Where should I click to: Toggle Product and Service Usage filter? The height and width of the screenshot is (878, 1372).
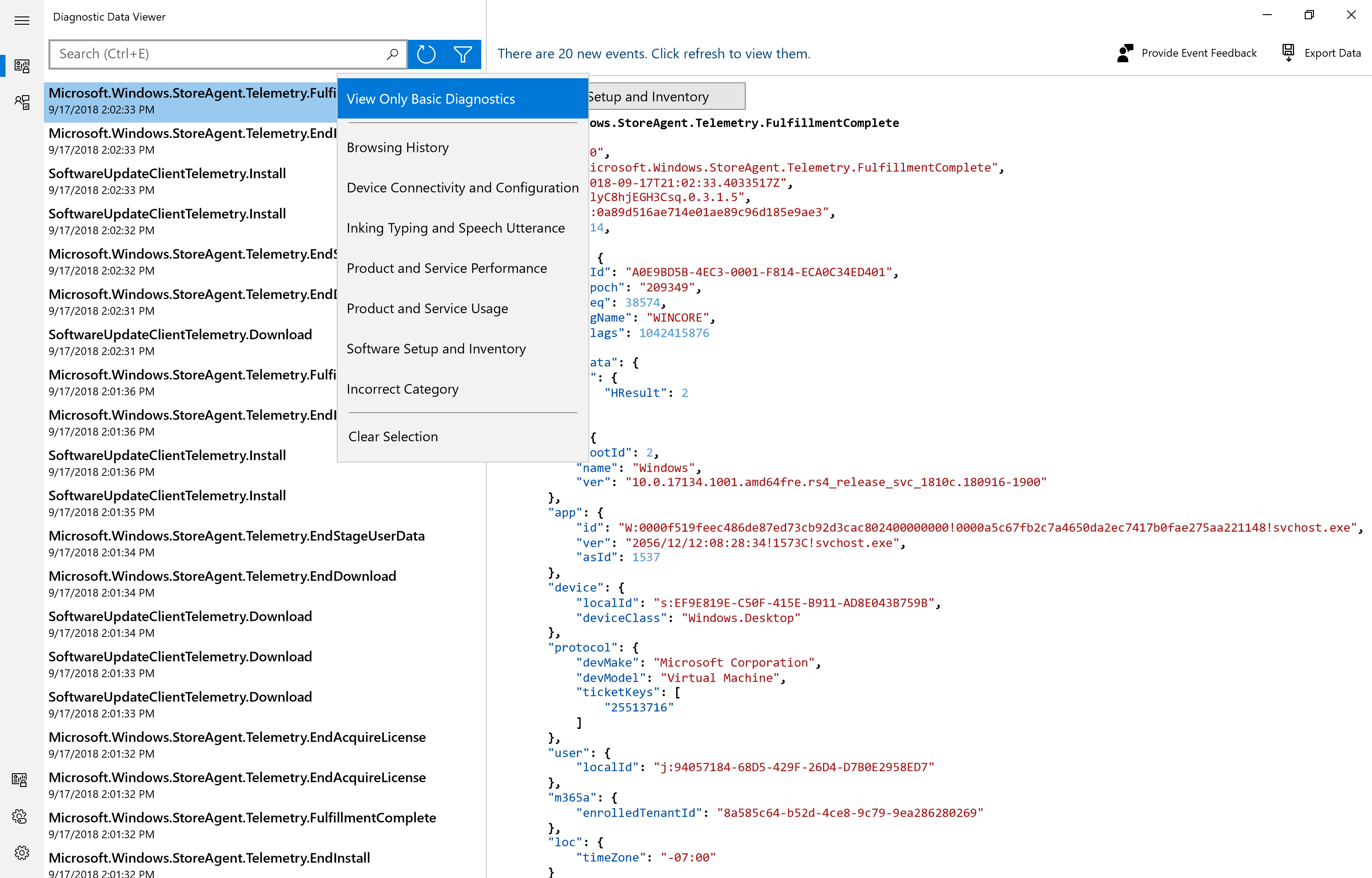(427, 308)
